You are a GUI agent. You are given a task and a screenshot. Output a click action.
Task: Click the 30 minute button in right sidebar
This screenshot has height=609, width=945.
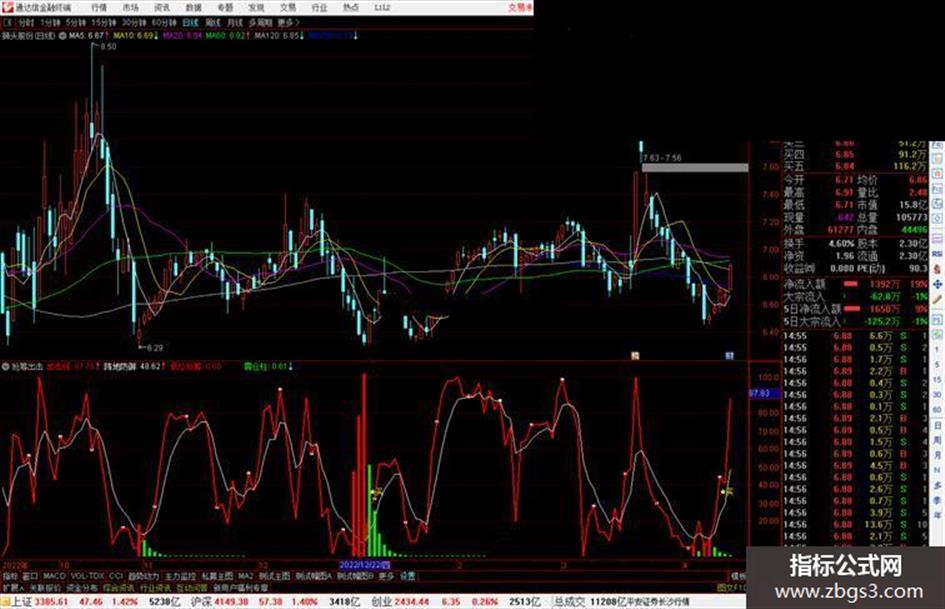pyautogui.click(x=937, y=395)
